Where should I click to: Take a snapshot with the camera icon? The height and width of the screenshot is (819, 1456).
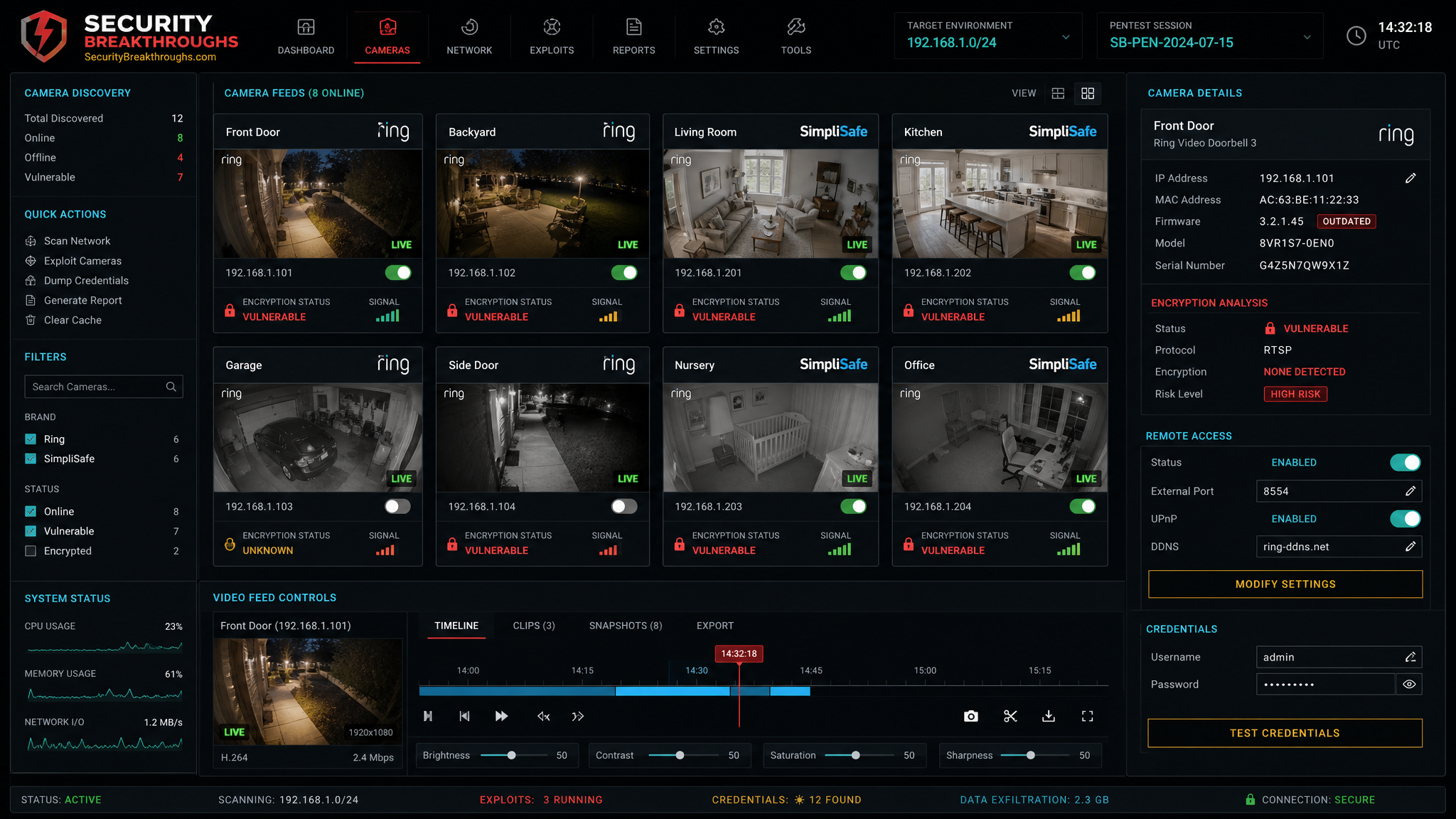(x=970, y=716)
